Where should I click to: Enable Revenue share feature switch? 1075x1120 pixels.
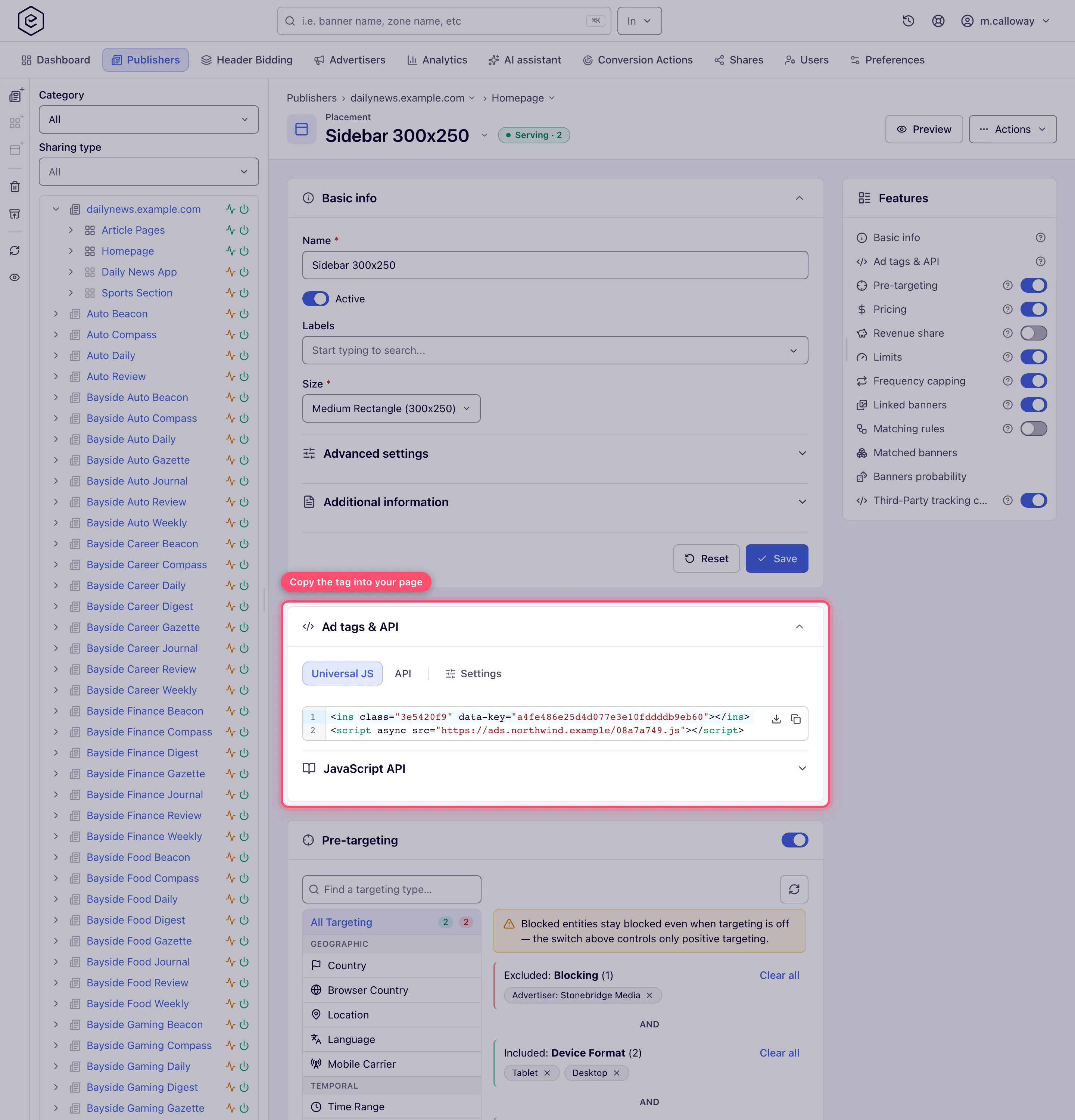1033,333
